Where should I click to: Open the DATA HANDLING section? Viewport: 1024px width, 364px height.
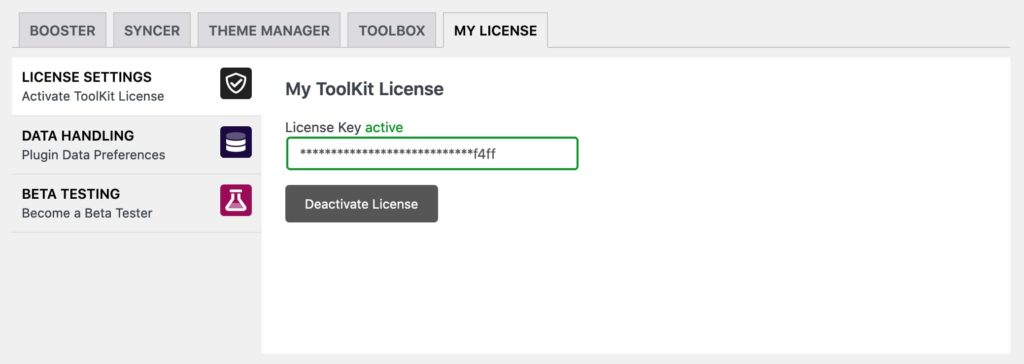pos(136,145)
